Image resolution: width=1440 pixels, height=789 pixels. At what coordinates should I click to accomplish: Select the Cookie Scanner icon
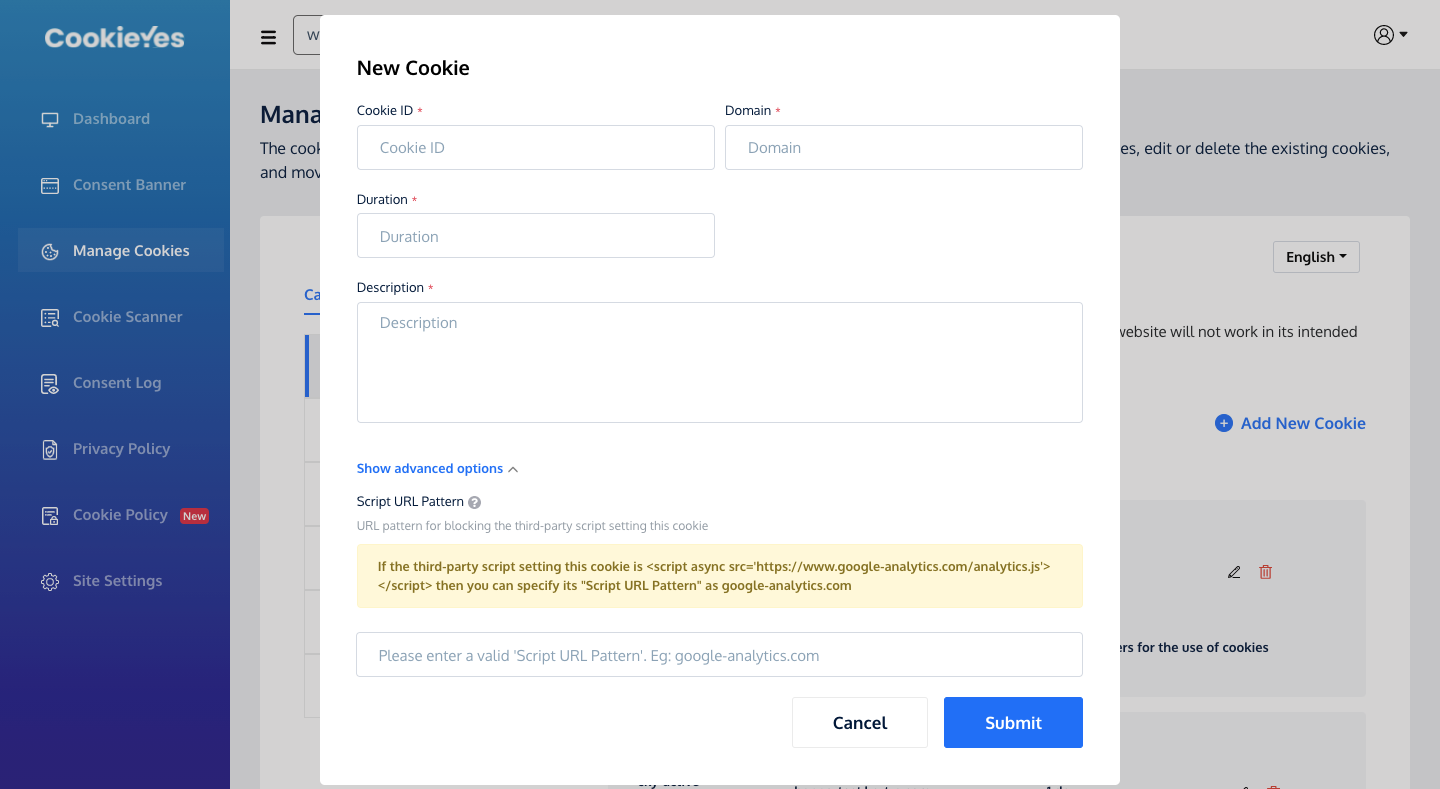[x=50, y=317]
